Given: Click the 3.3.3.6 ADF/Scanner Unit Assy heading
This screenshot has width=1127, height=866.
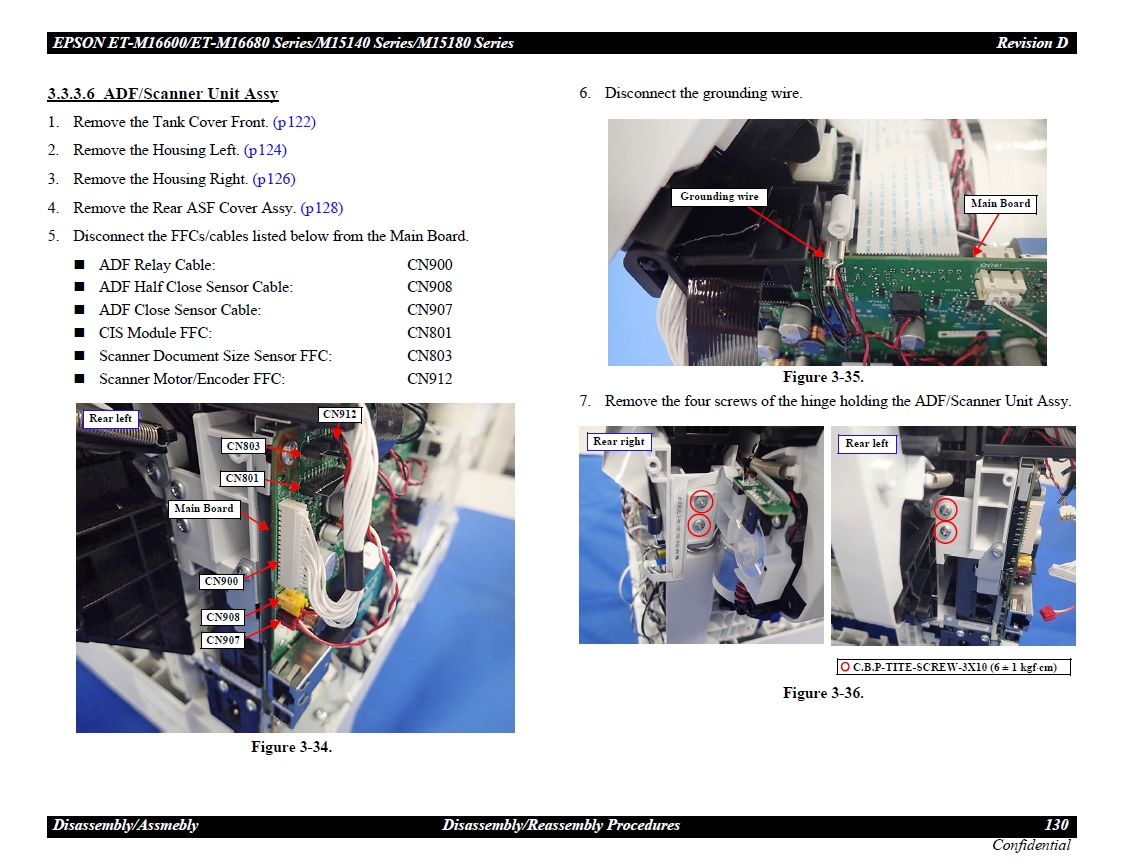Looking at the screenshot, I should tap(163, 94).
